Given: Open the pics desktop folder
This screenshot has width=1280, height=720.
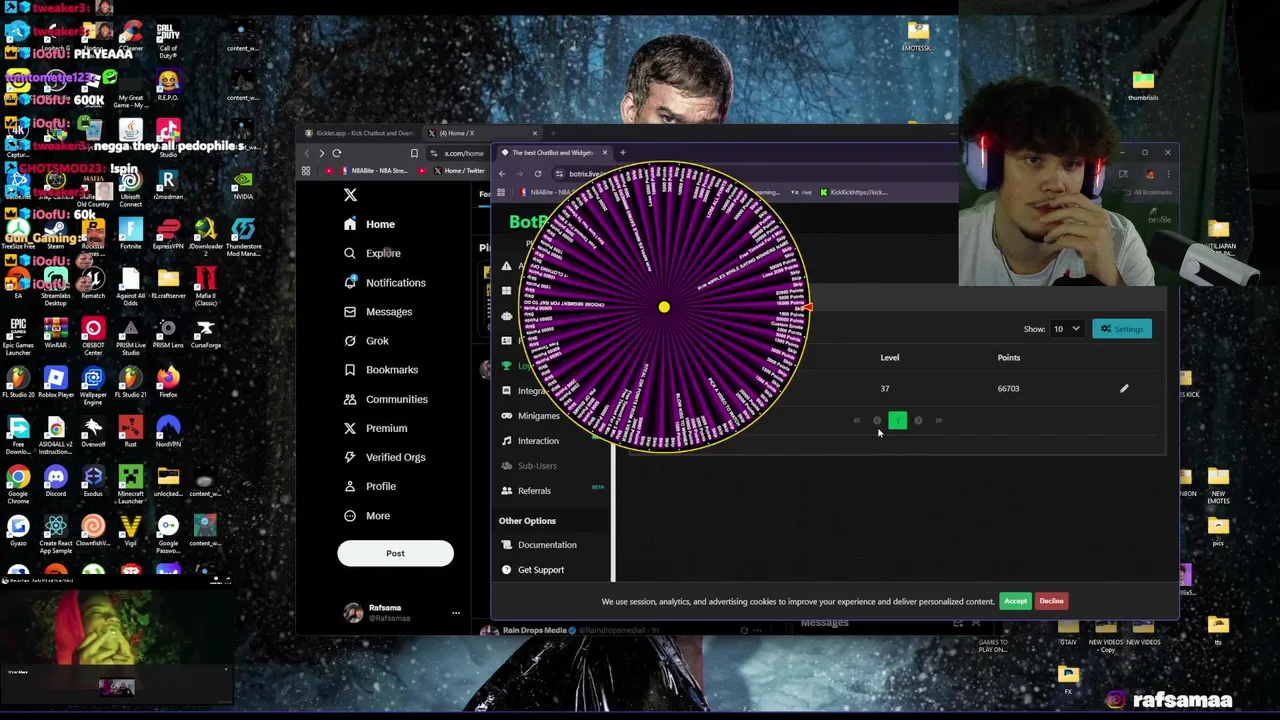Looking at the screenshot, I should 1218,531.
